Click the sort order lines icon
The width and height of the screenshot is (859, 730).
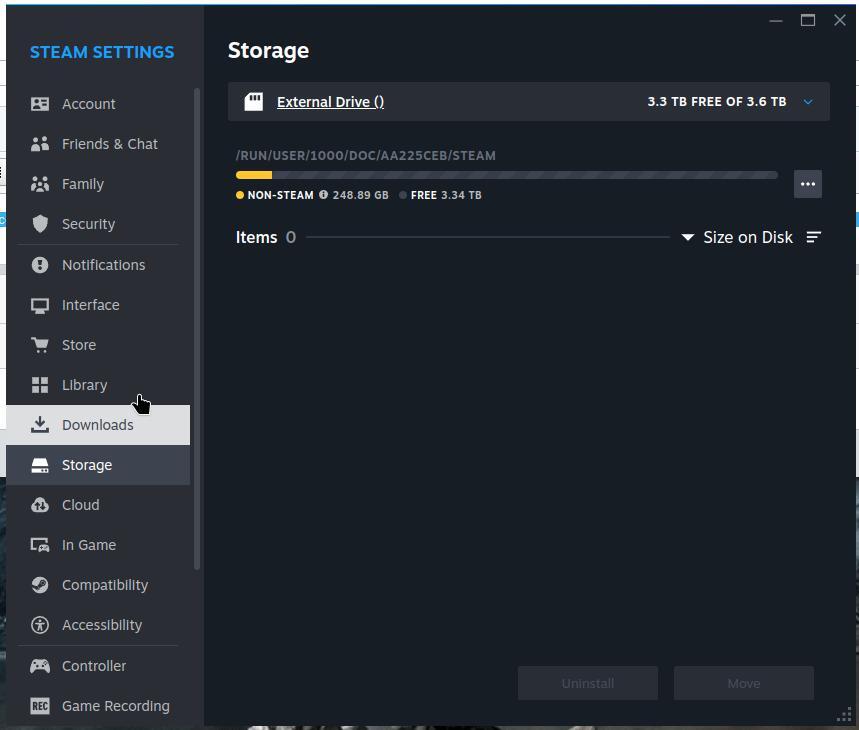(x=814, y=237)
